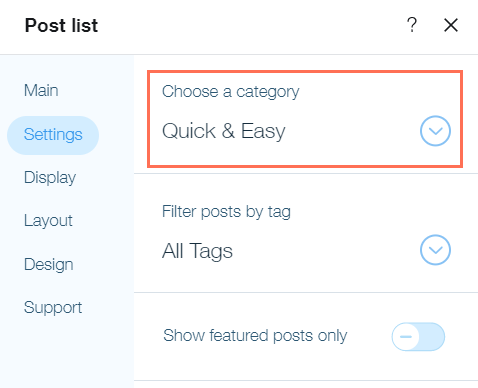
Task: Click the tag filter circular chevron icon
Action: pyautogui.click(x=435, y=250)
